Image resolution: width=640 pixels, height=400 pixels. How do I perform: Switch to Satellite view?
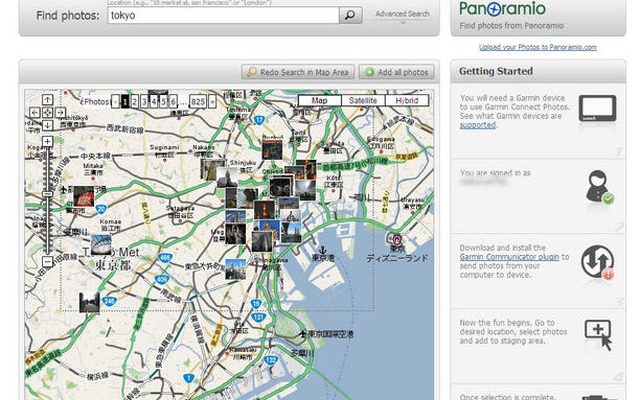tap(363, 100)
